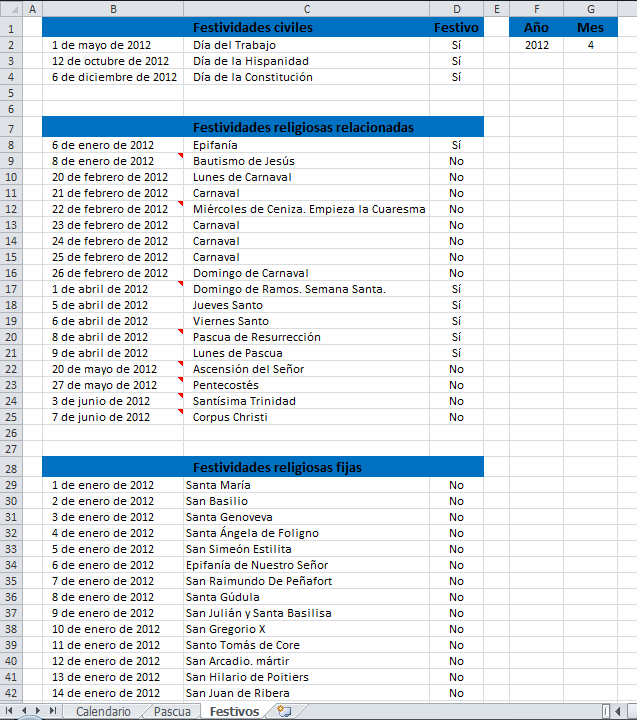The width and height of the screenshot is (637, 720).
Task: Click 'Lunes de Pascua' cell
Action: coord(307,353)
